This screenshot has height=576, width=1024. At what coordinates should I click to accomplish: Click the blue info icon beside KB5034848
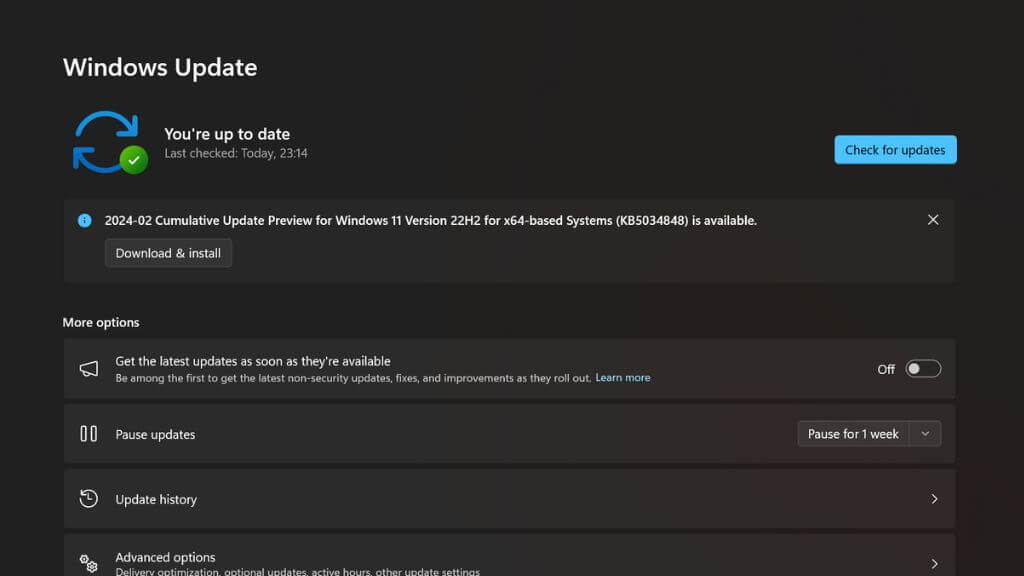tap(85, 220)
